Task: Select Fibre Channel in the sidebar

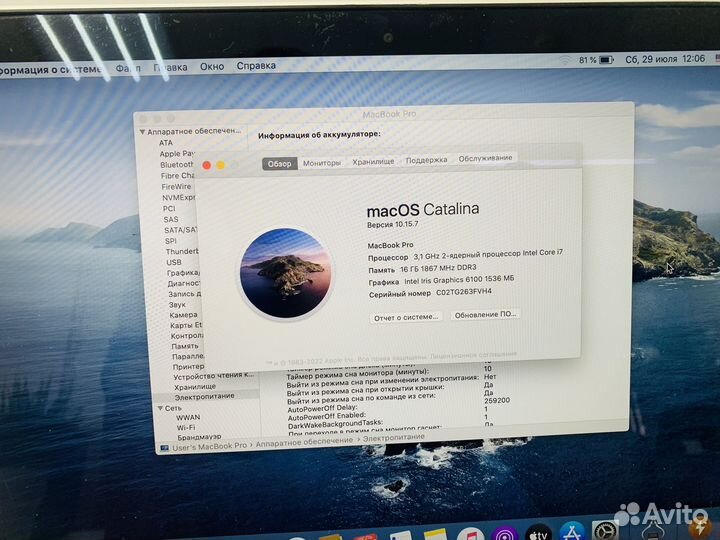Action: (178, 175)
